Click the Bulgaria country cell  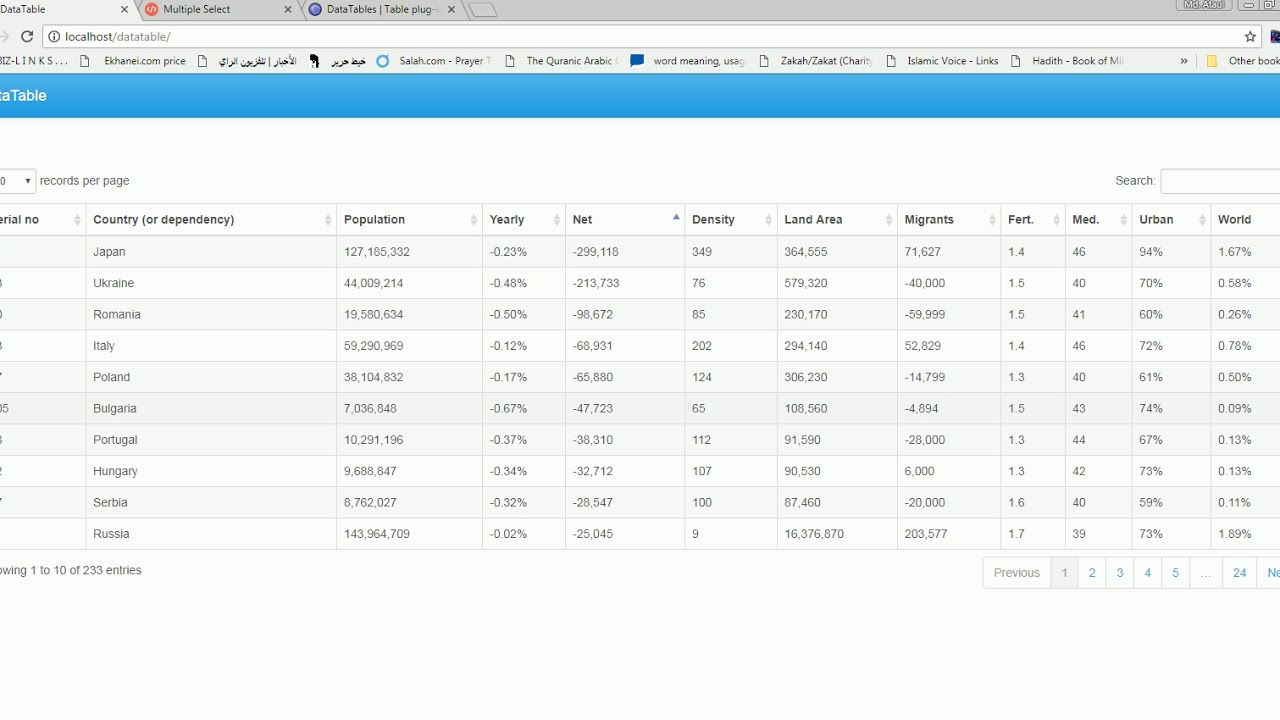pyautogui.click(x=211, y=408)
